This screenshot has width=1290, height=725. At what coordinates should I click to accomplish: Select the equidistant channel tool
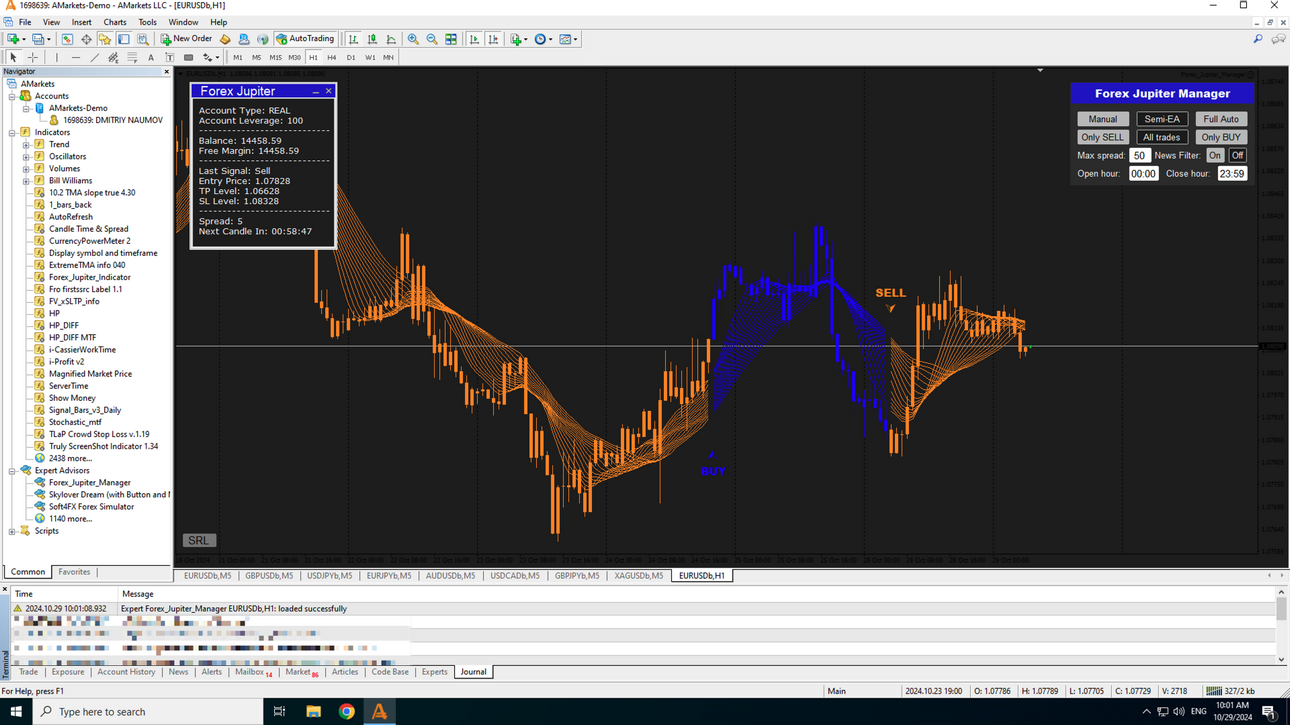pyautogui.click(x=113, y=58)
